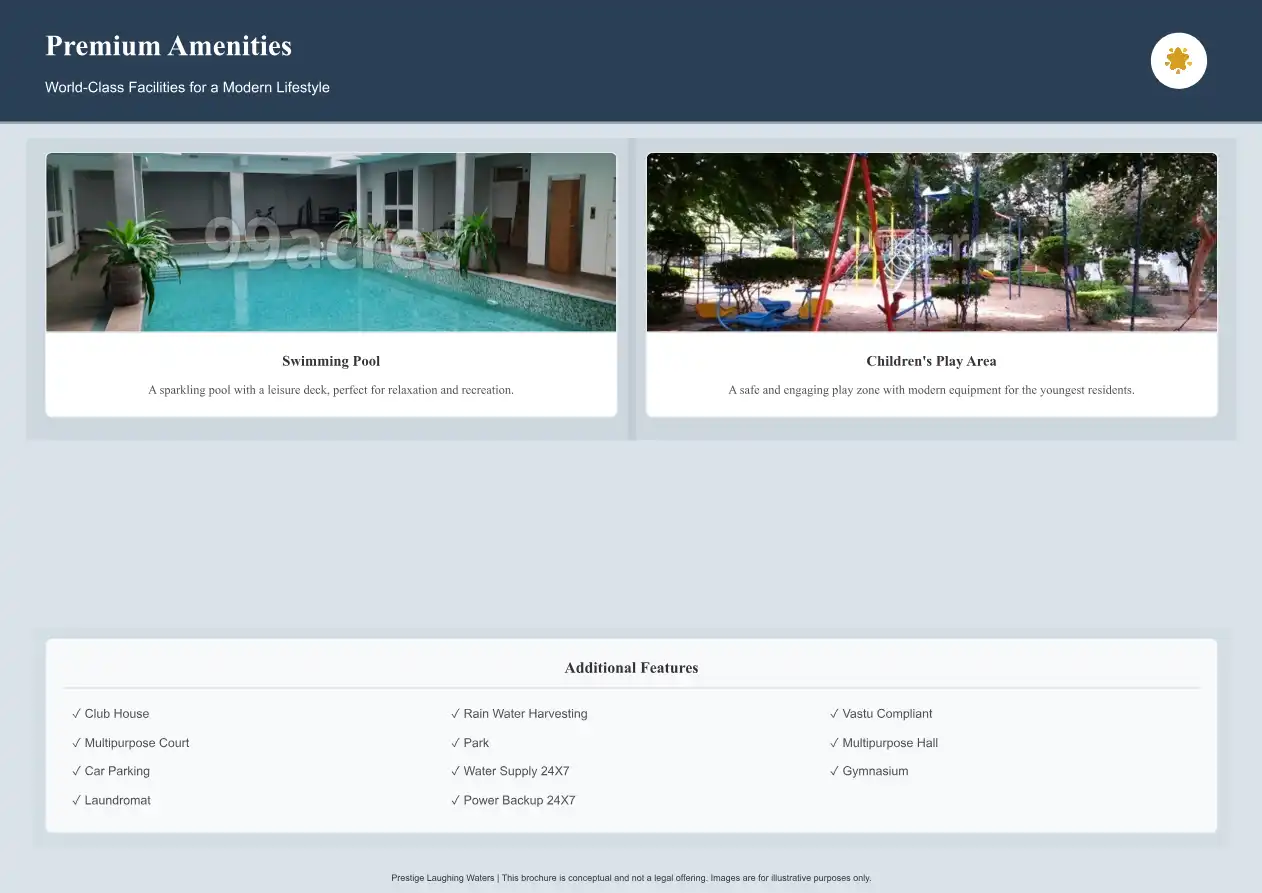Image resolution: width=1262 pixels, height=893 pixels.
Task: Open the Swimming Pool photo
Action: pyautogui.click(x=331, y=242)
